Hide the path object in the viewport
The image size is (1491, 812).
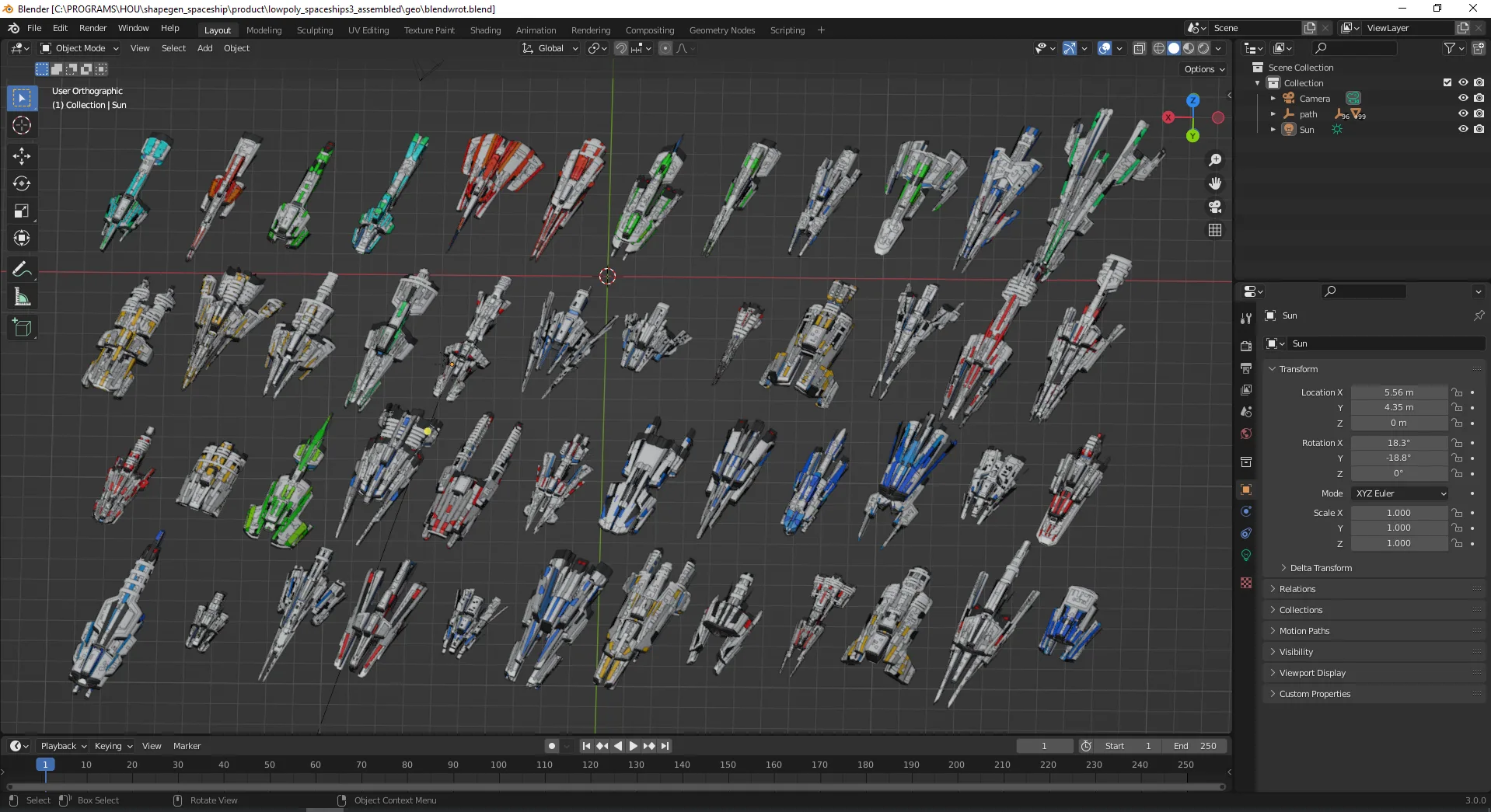pyautogui.click(x=1464, y=113)
